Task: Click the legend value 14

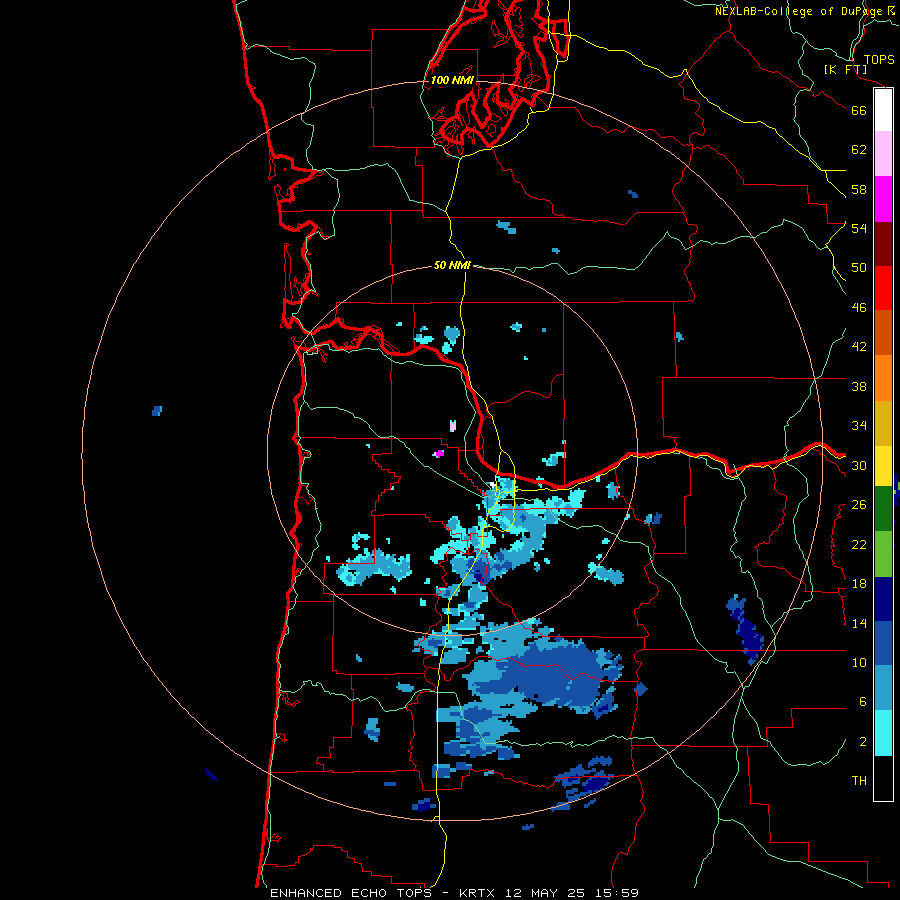Action: pos(859,623)
